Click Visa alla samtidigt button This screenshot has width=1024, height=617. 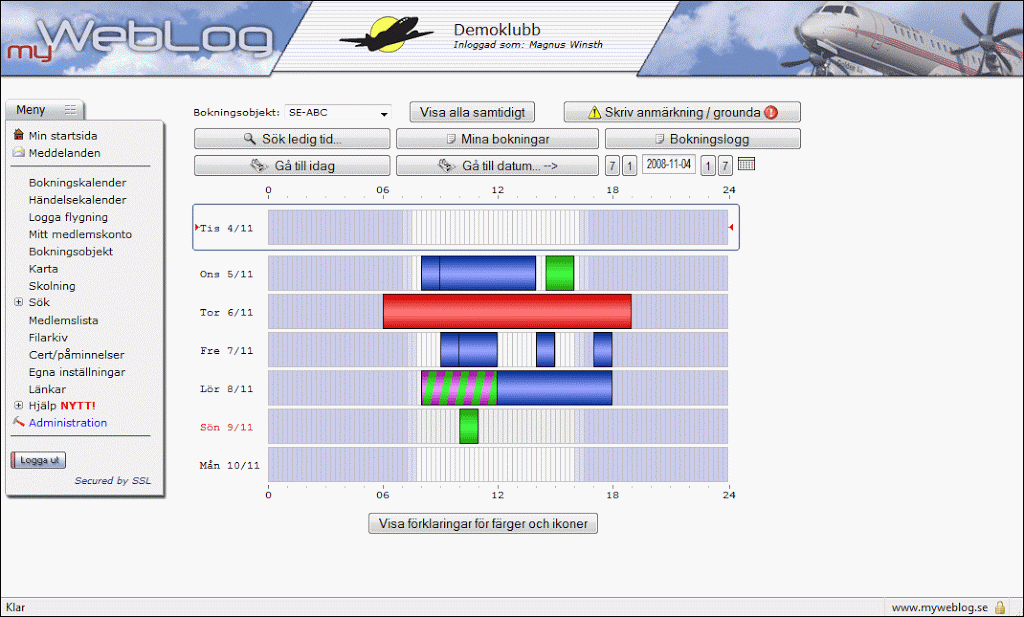(472, 112)
